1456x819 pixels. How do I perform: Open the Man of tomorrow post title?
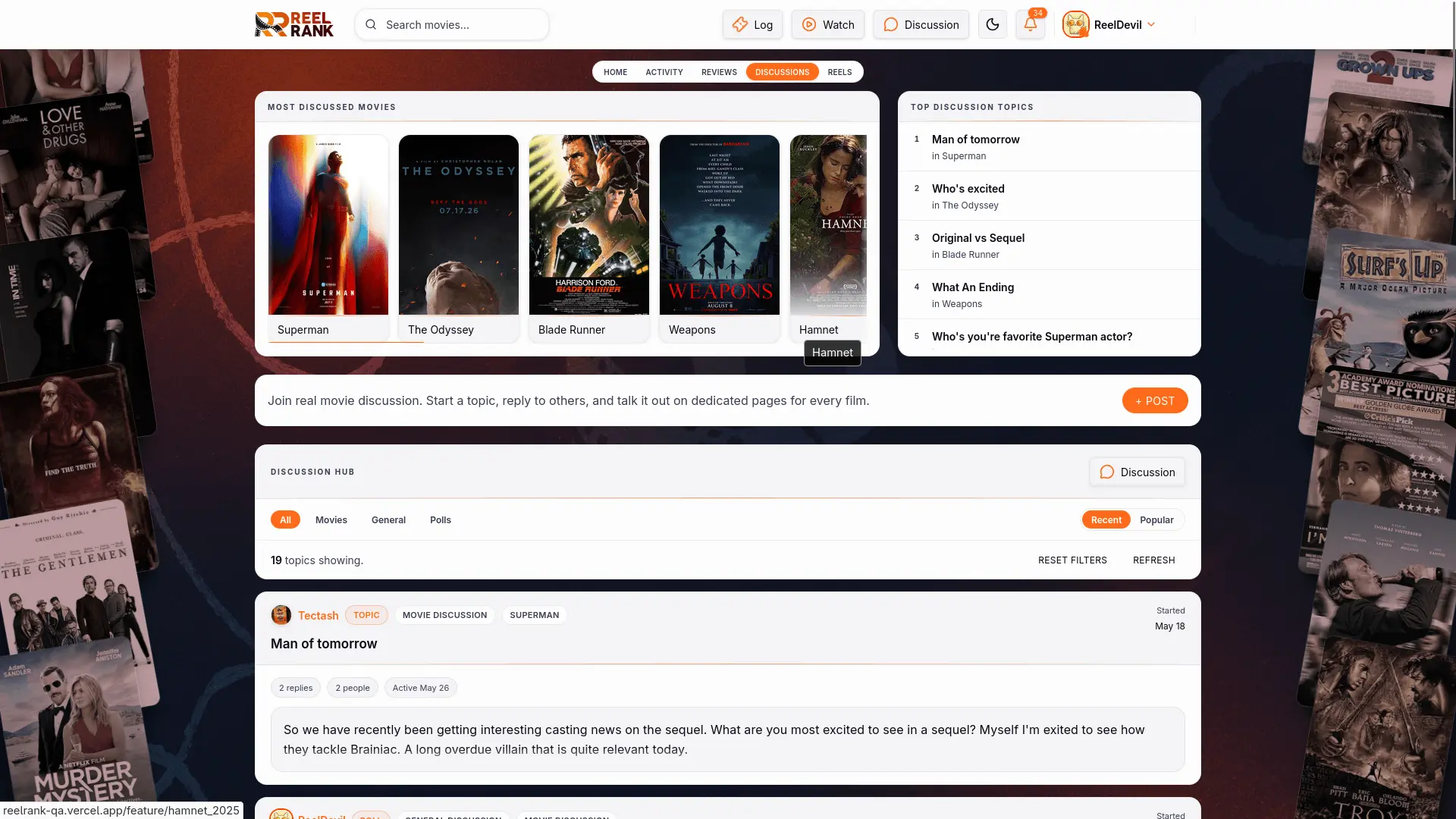pyautogui.click(x=324, y=643)
